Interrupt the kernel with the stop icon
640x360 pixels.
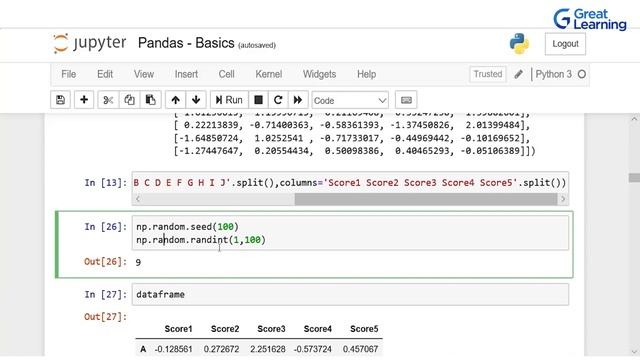pyautogui.click(x=258, y=100)
